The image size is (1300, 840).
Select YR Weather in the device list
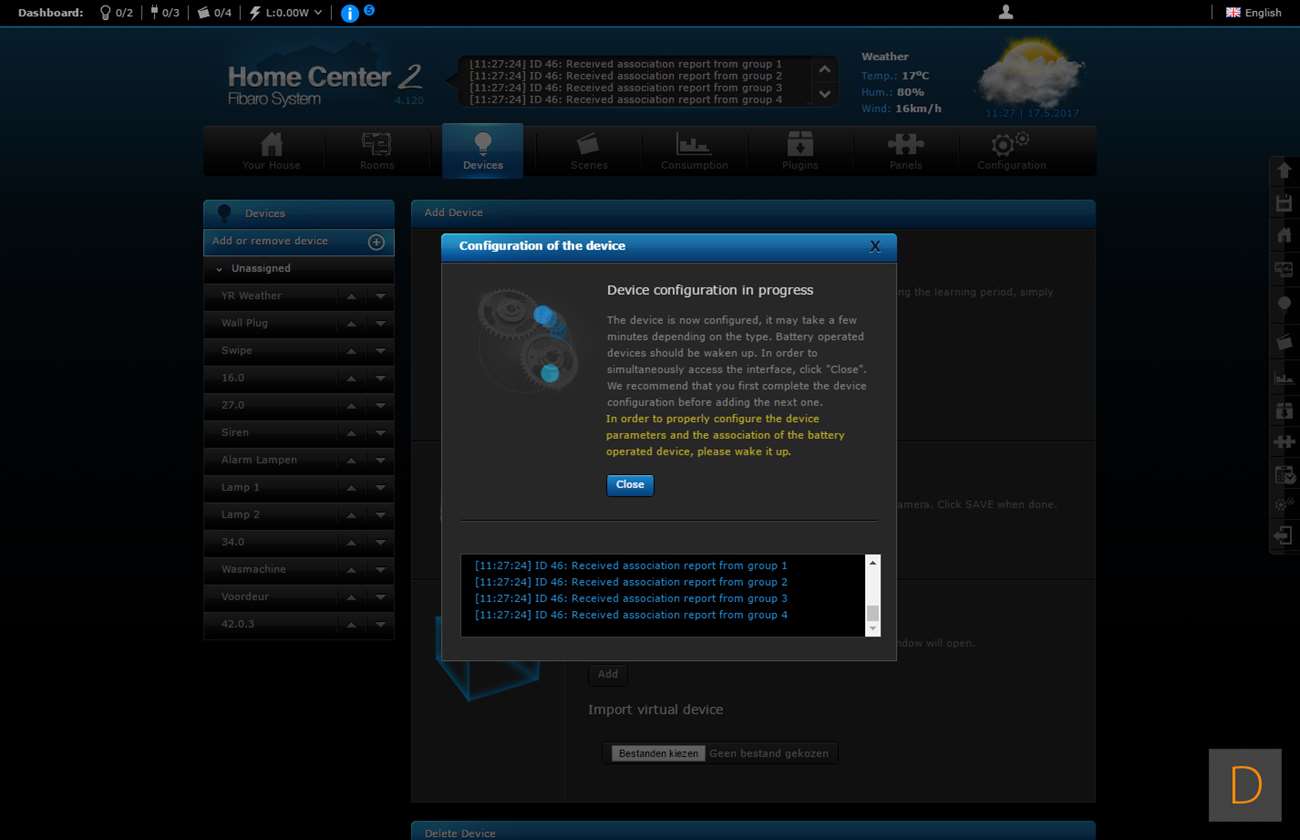[252, 296]
